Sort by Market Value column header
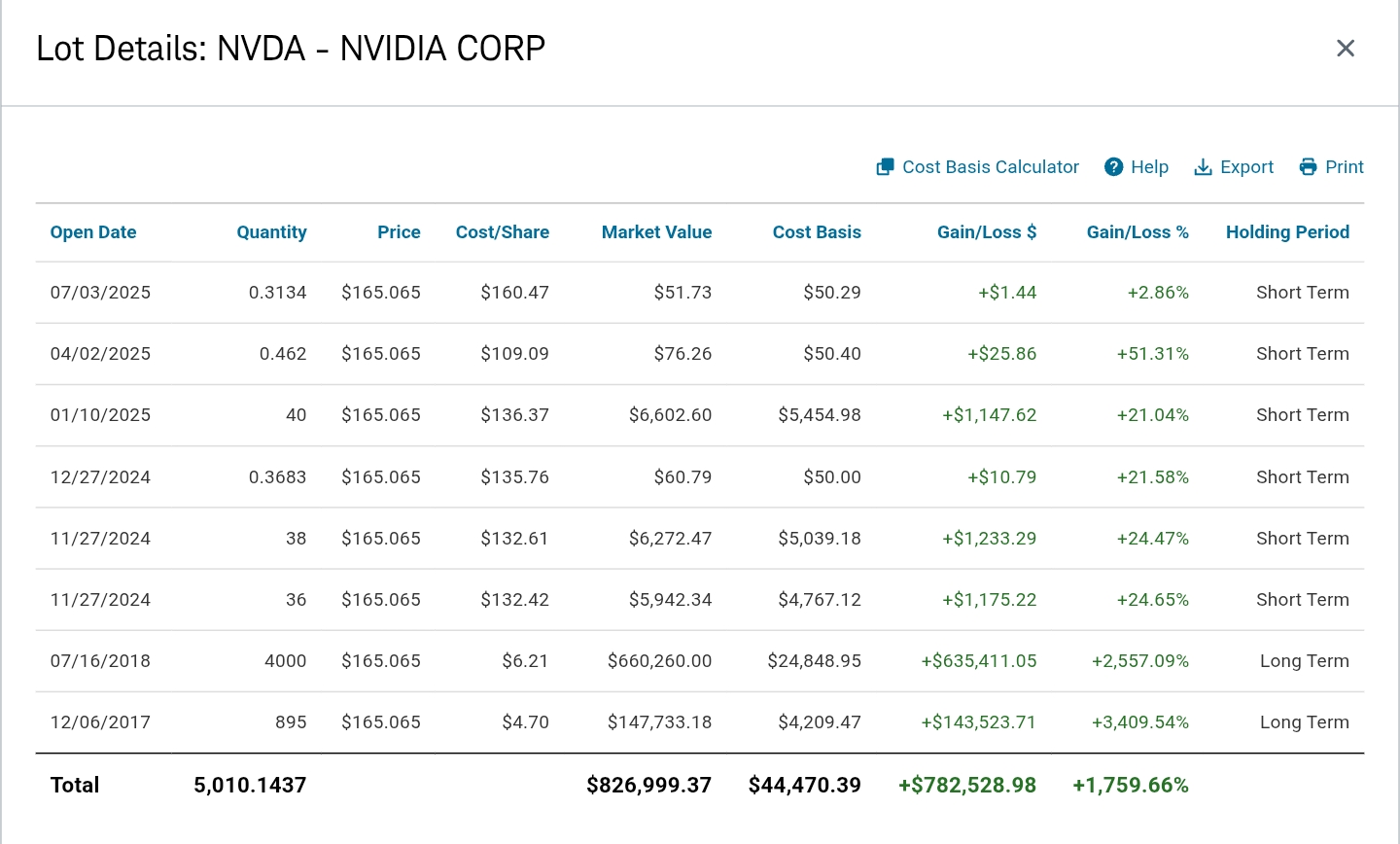1400x844 pixels. [x=656, y=232]
